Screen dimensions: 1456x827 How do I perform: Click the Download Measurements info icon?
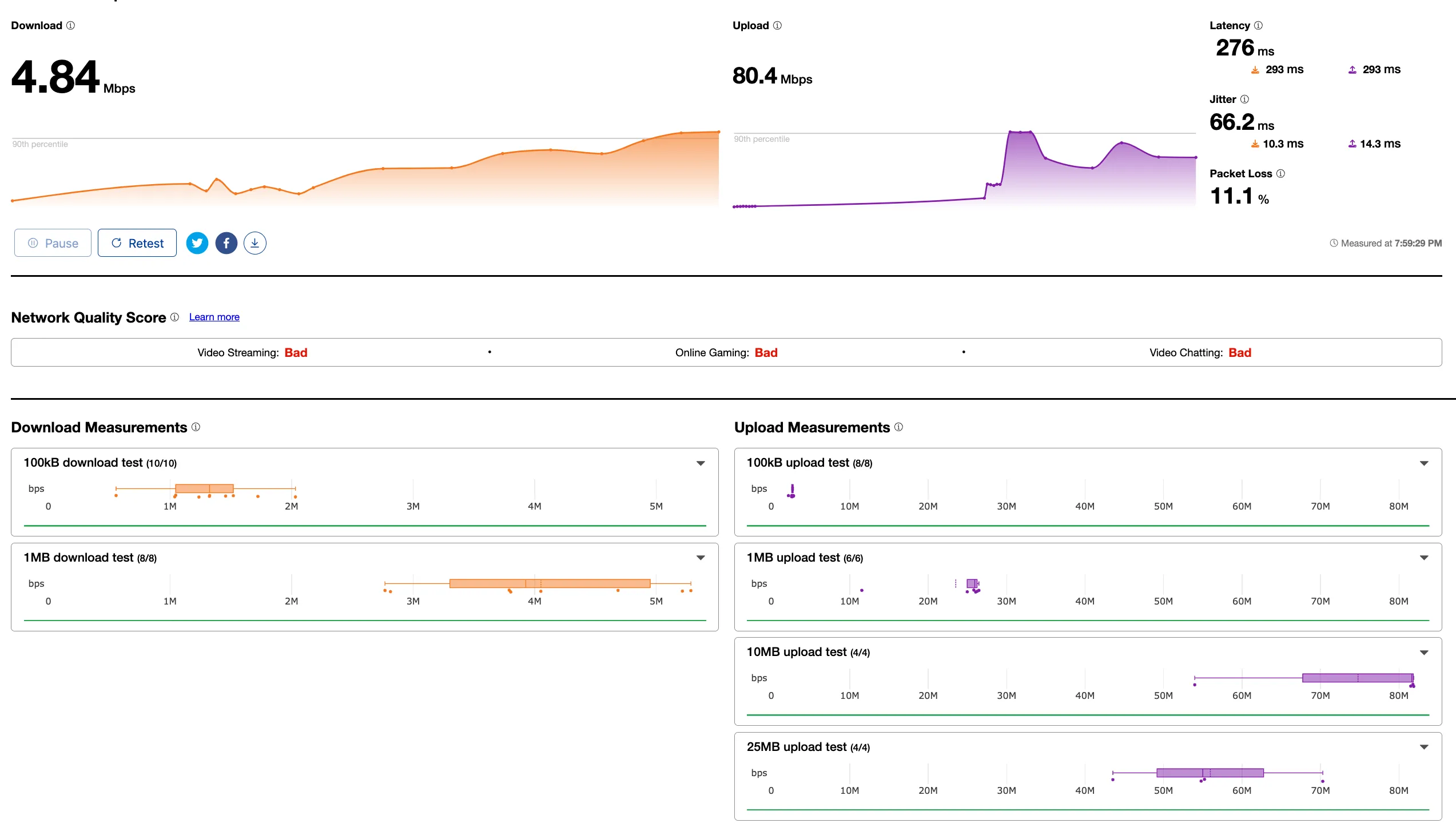(x=196, y=427)
